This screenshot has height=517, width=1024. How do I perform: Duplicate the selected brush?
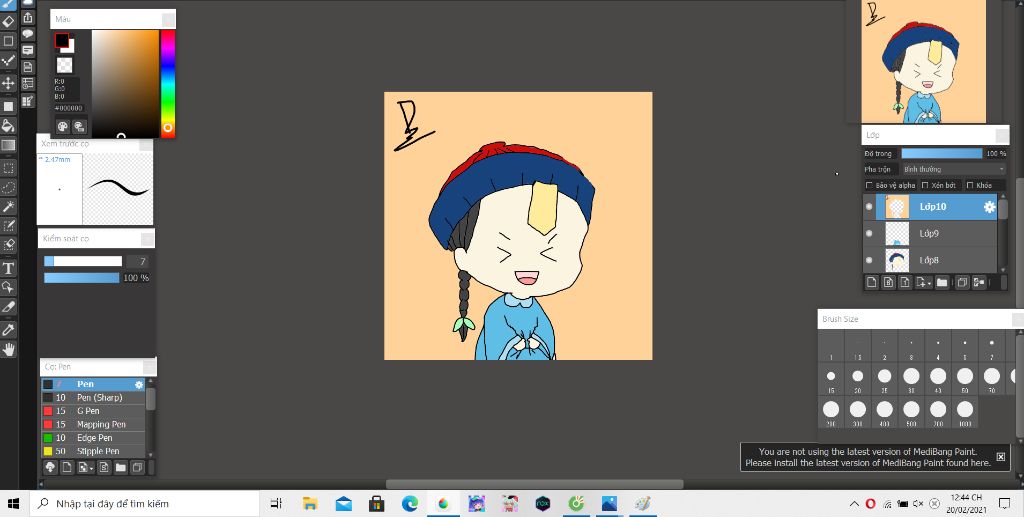(137, 467)
